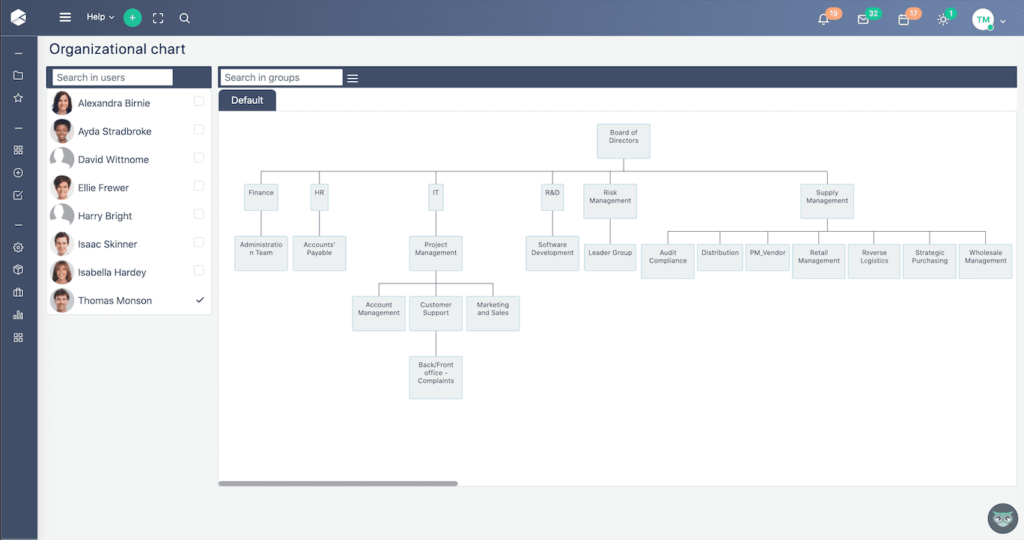The image size is (1024, 540).
Task: Select the Risk Management node
Action: [610, 201]
